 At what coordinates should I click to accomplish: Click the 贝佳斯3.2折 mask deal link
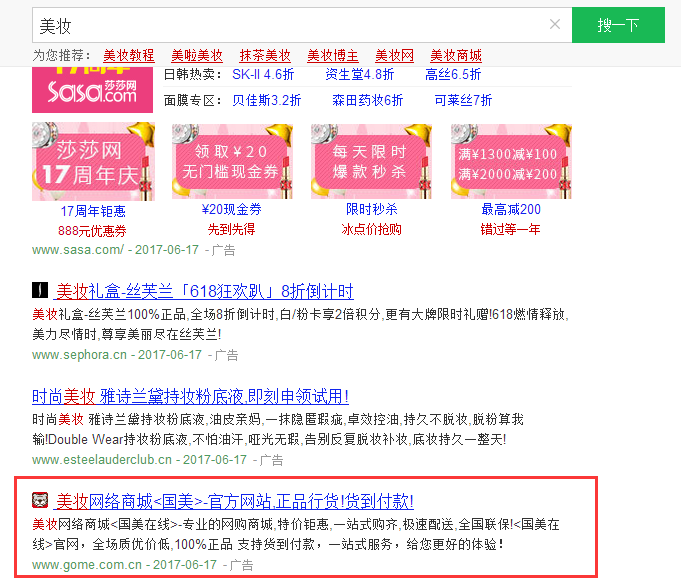(266, 101)
